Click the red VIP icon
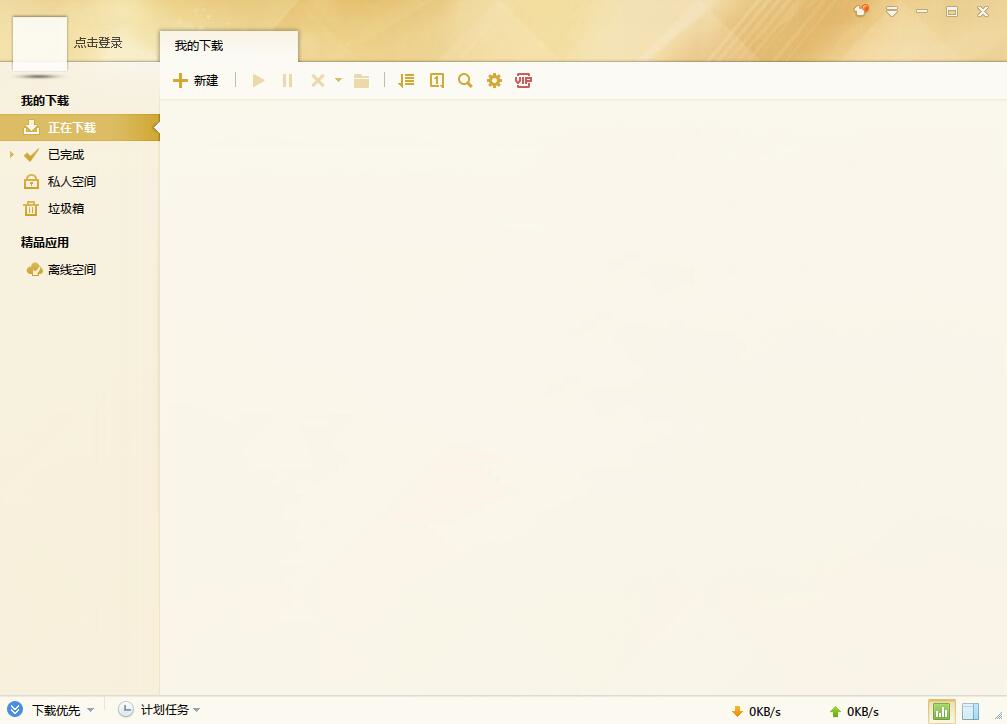This screenshot has width=1007, height=724. [x=523, y=80]
